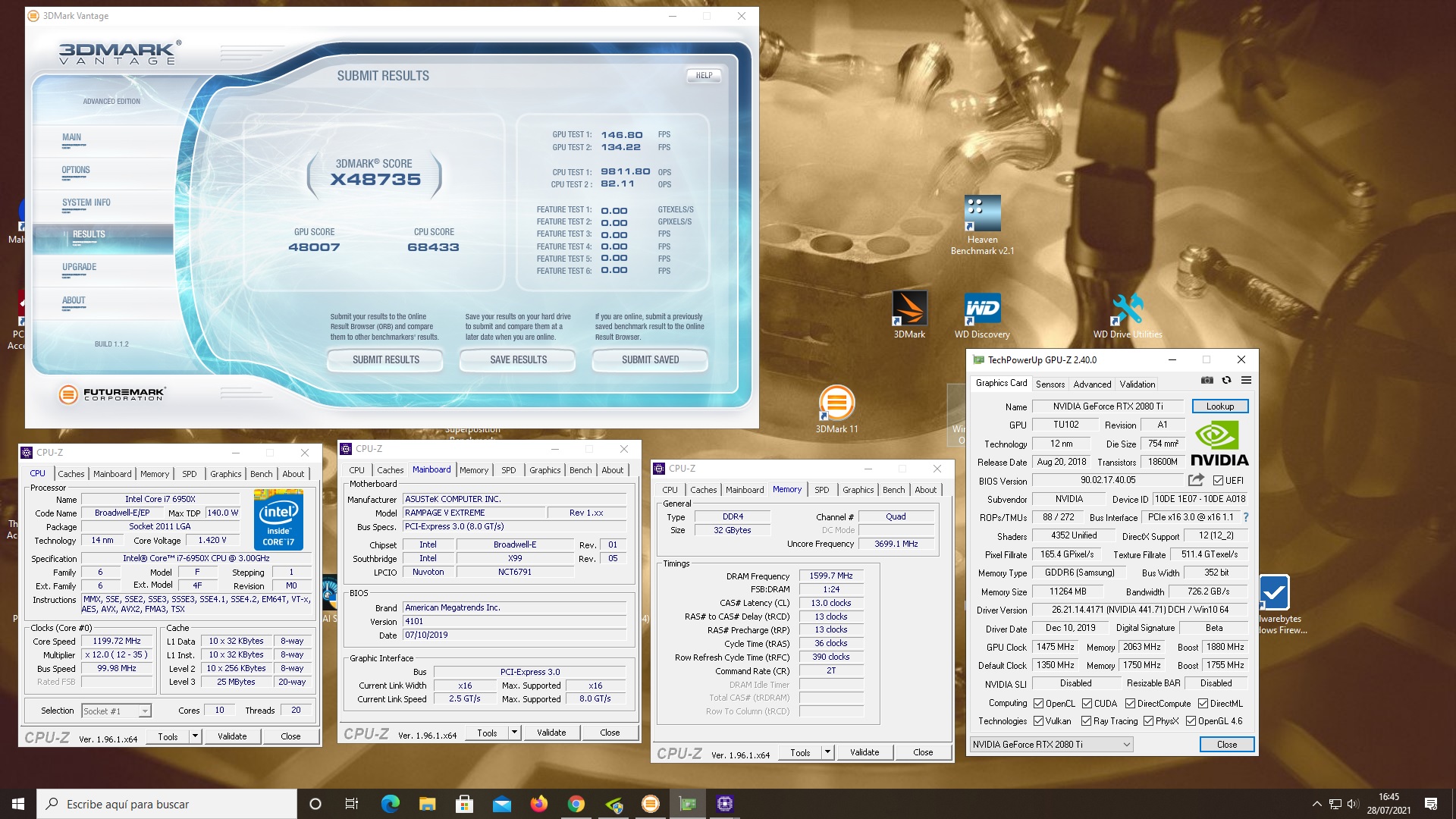Viewport: 1456px width, 819px height.
Task: Open the Windows Start menu
Action: 18,804
